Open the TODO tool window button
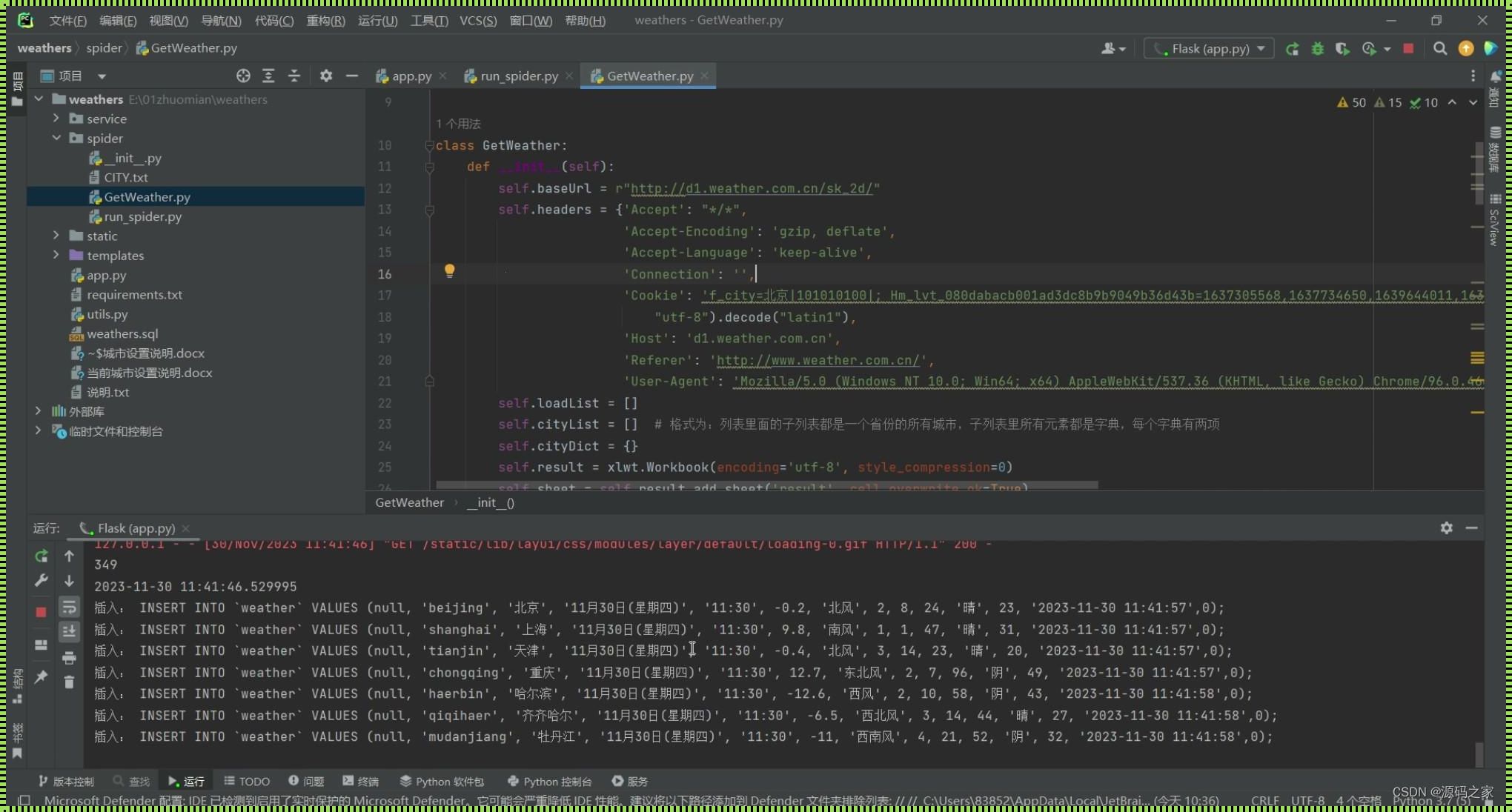The height and width of the screenshot is (812, 1512). pos(247,781)
